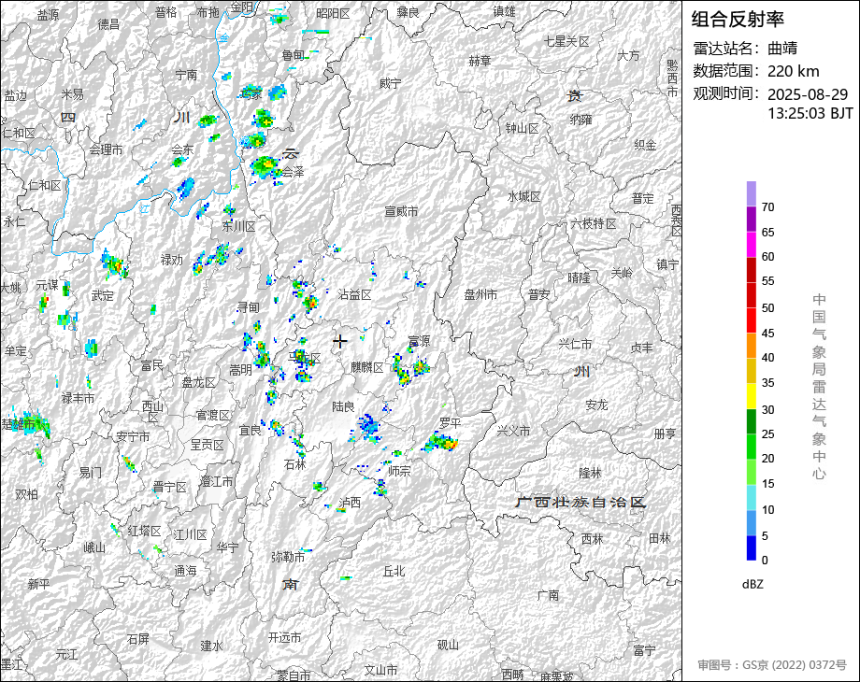860x682 pixels.
Task: Click the 宜良 map label
Action: point(250,430)
